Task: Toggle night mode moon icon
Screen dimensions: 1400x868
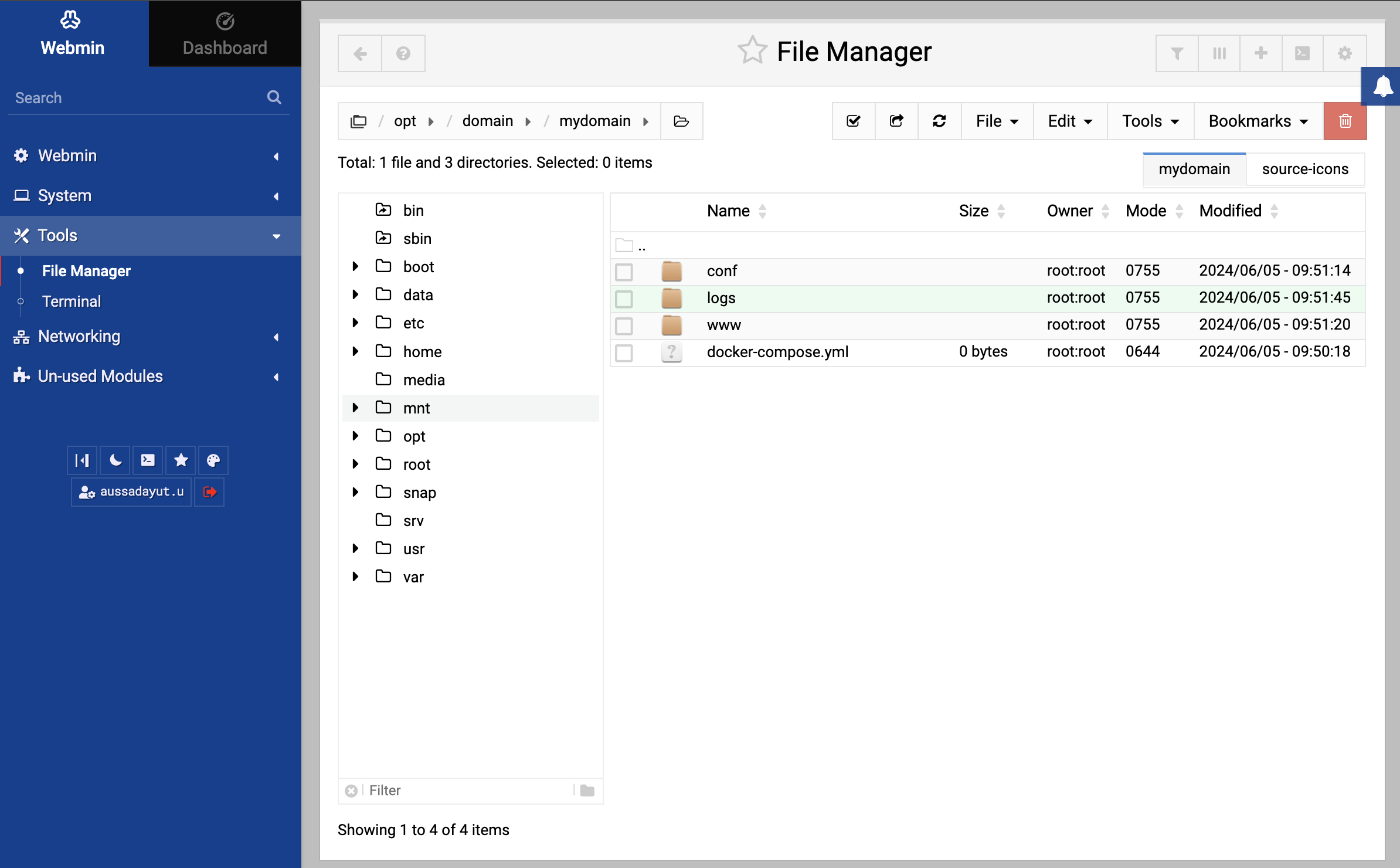Action: (115, 460)
